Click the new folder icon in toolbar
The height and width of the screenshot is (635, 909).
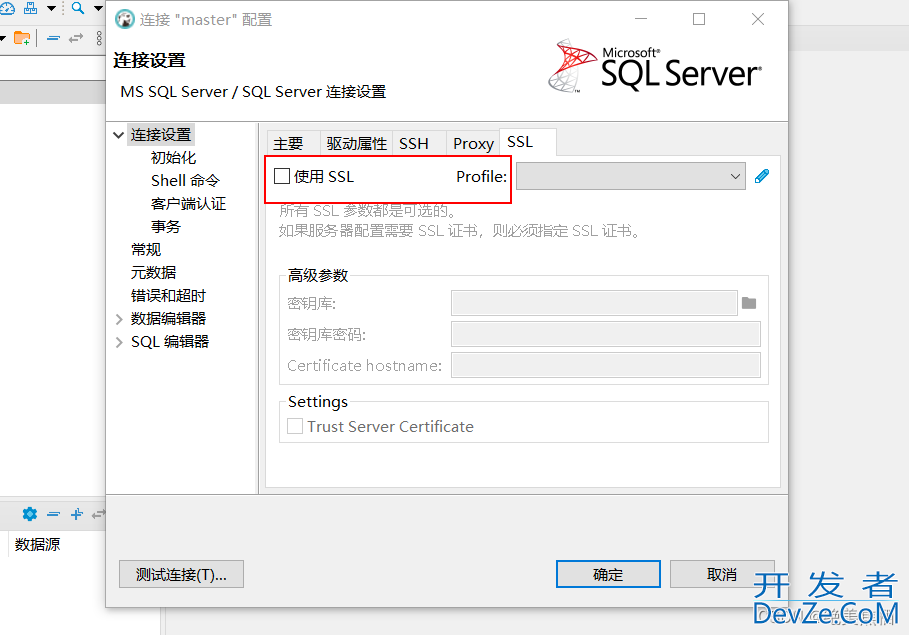coord(22,38)
